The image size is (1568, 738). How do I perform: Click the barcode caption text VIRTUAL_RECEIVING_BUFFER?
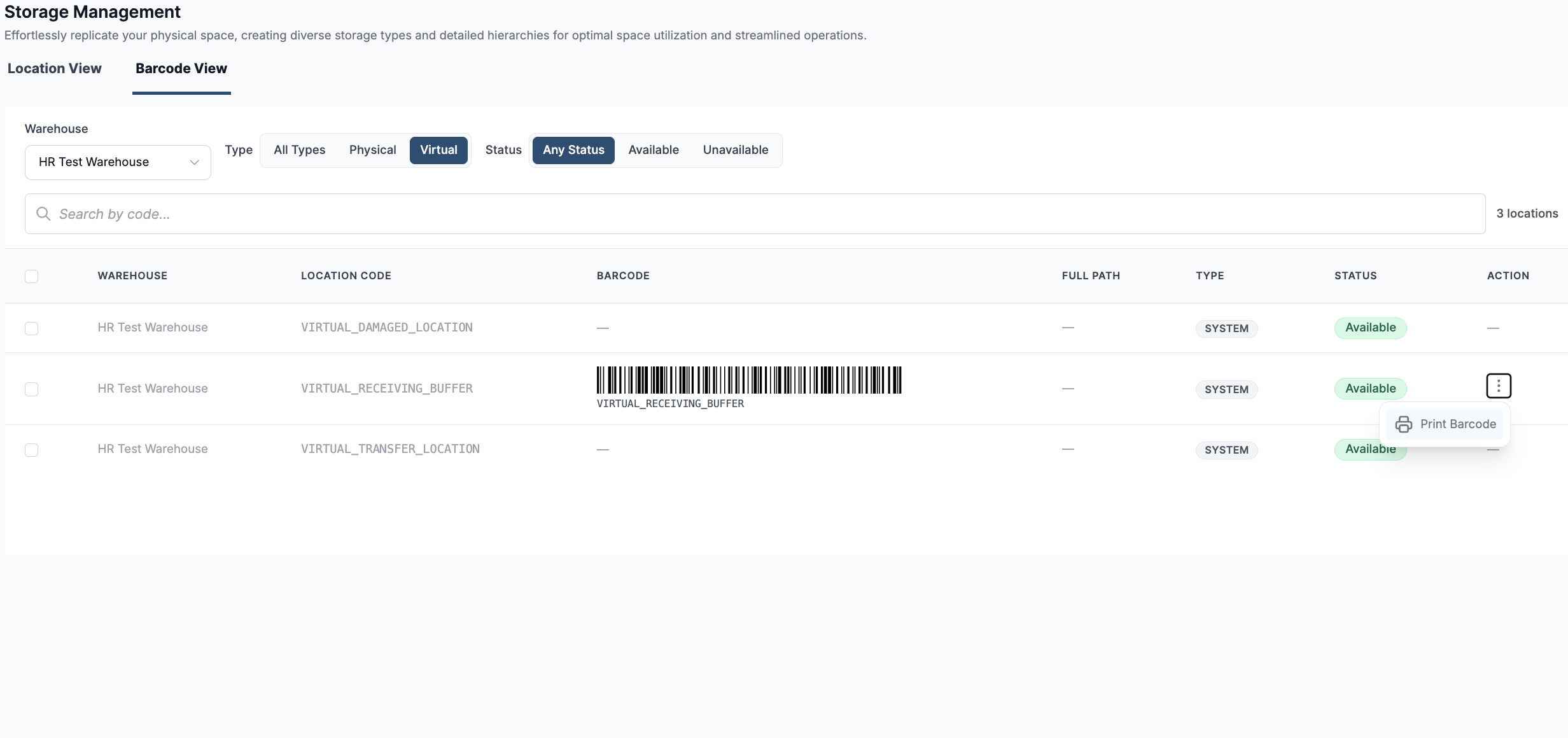(x=670, y=404)
